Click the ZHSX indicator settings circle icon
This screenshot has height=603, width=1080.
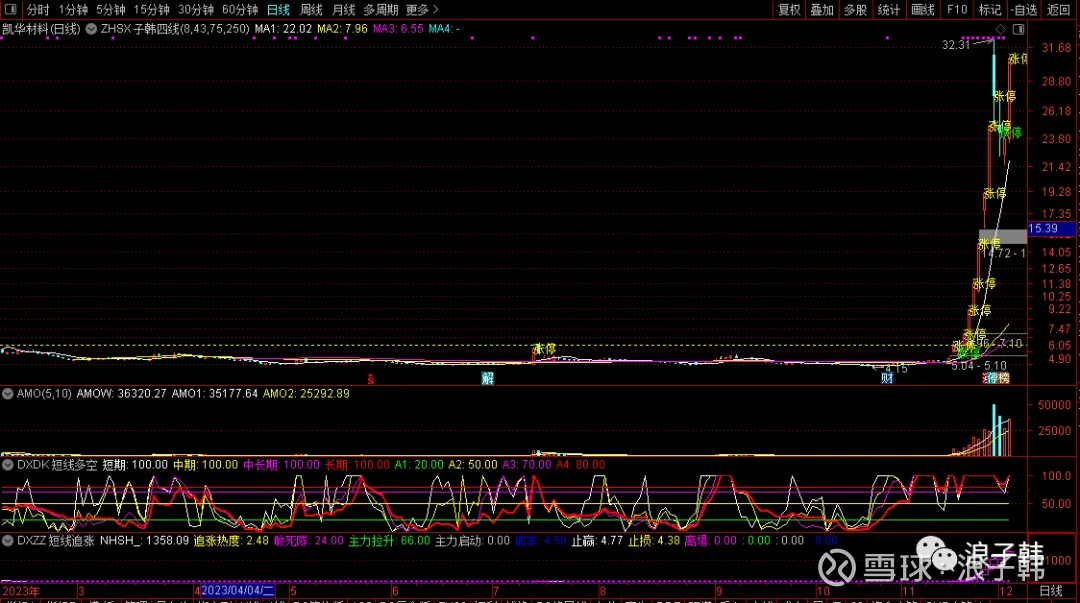click(92, 30)
